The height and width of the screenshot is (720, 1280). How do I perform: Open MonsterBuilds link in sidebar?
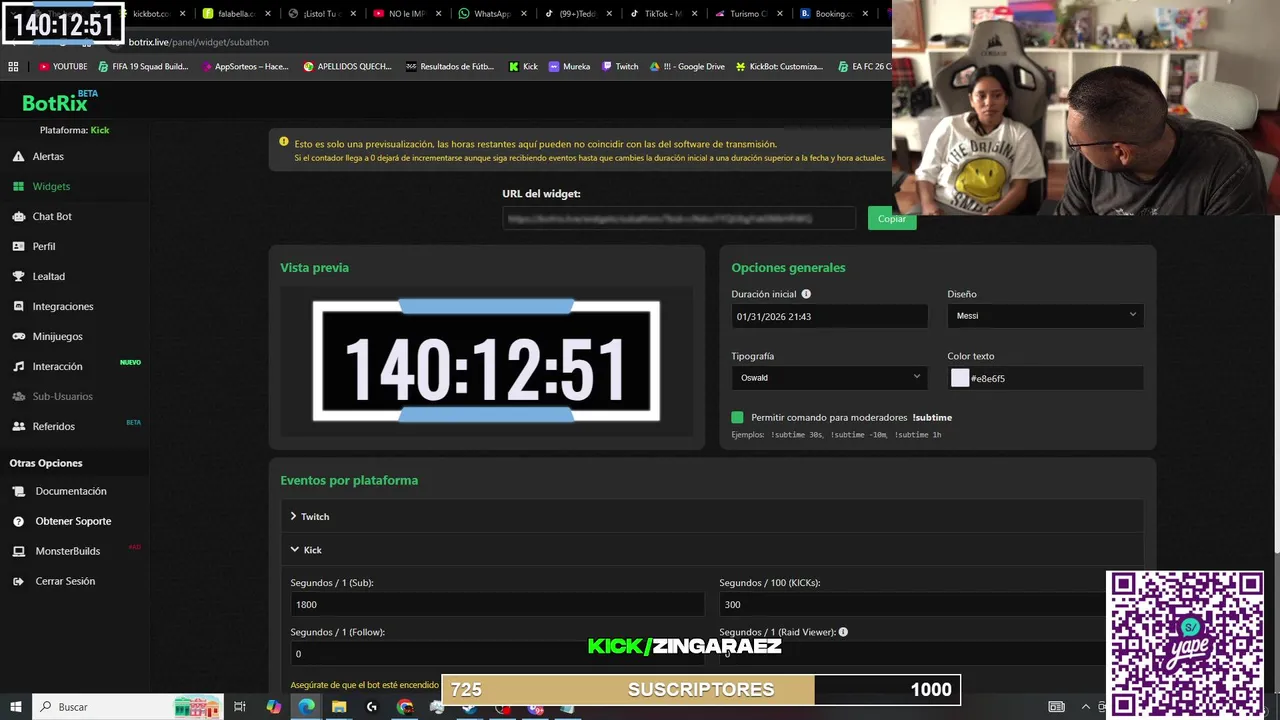(67, 551)
